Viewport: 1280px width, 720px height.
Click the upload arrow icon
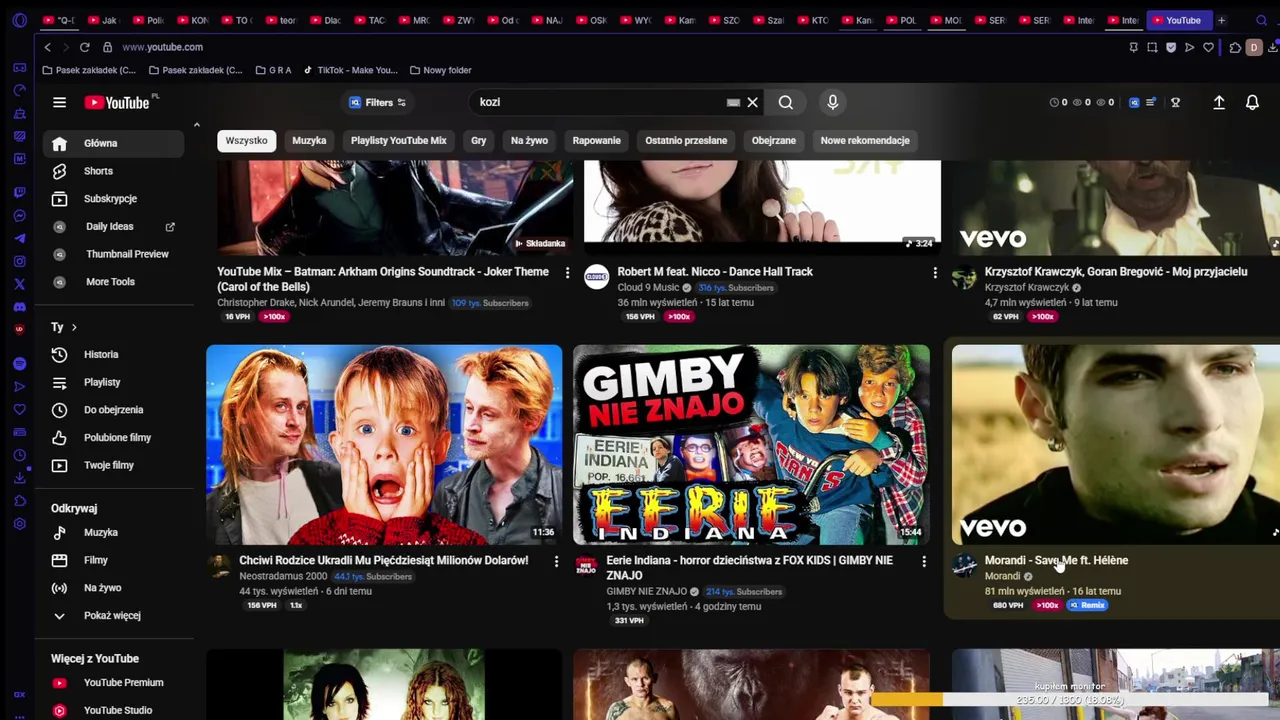coord(1219,102)
